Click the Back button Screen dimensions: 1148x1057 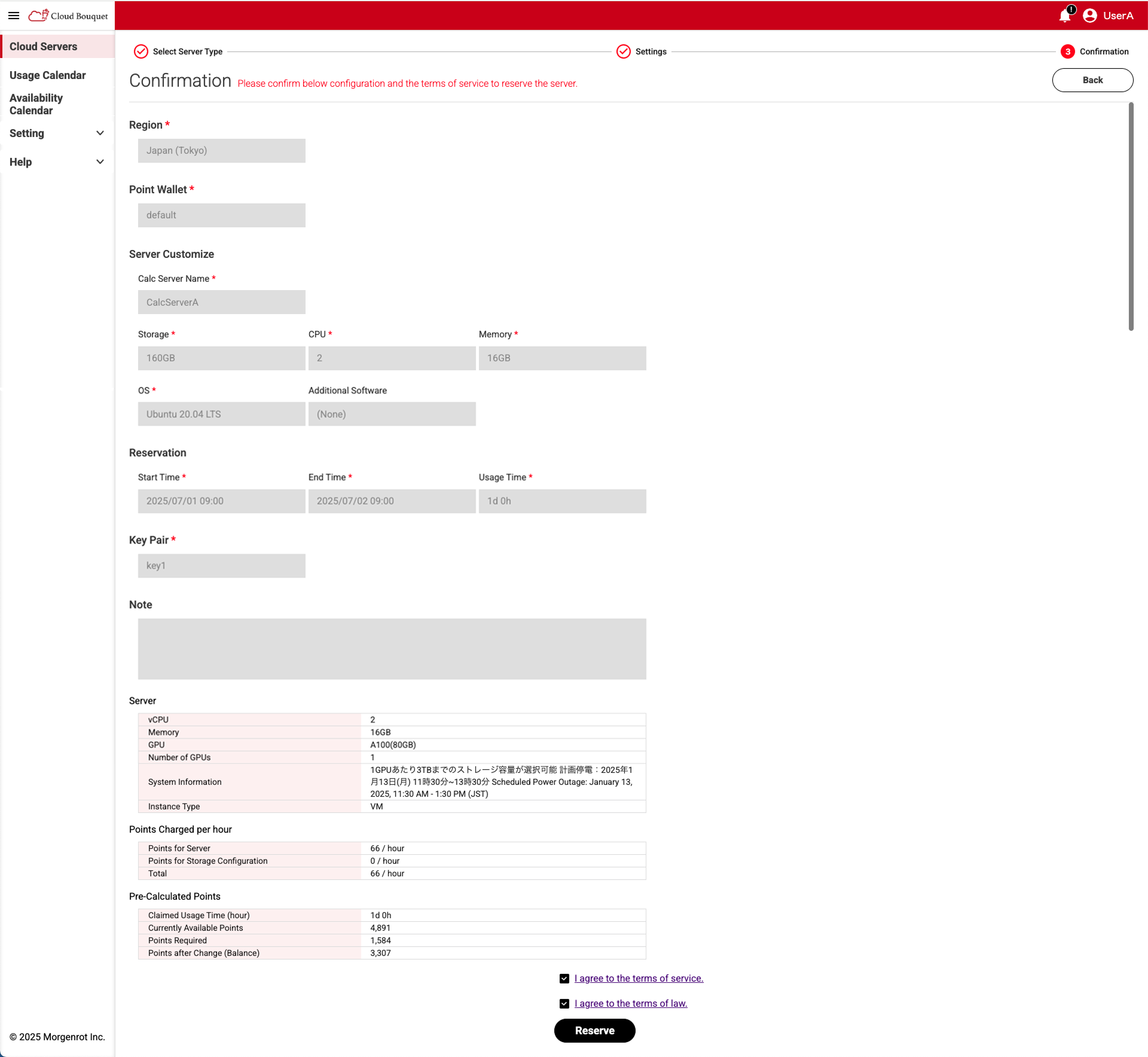tap(1092, 80)
